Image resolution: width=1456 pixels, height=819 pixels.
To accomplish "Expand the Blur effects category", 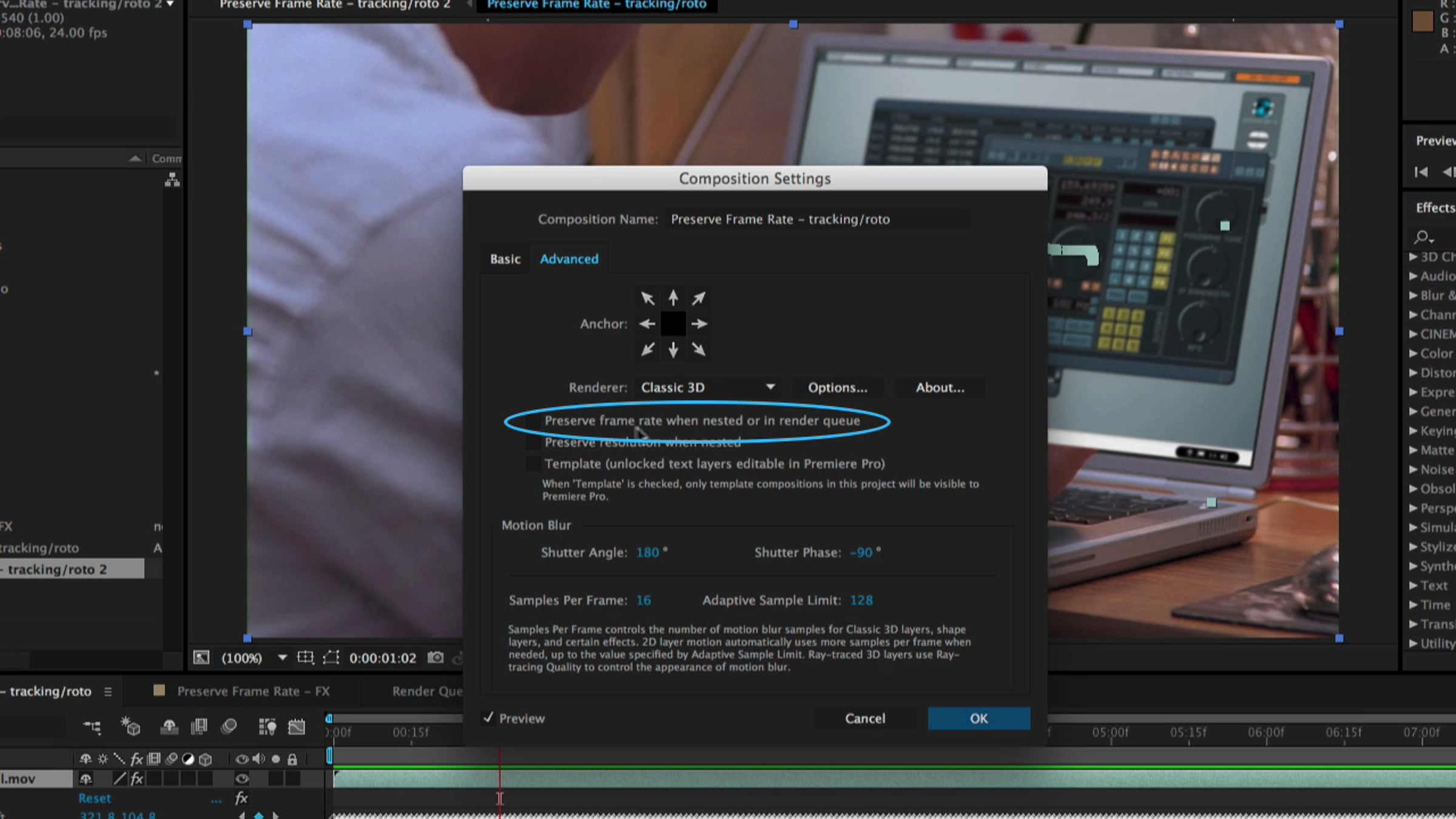I will (x=1414, y=295).
